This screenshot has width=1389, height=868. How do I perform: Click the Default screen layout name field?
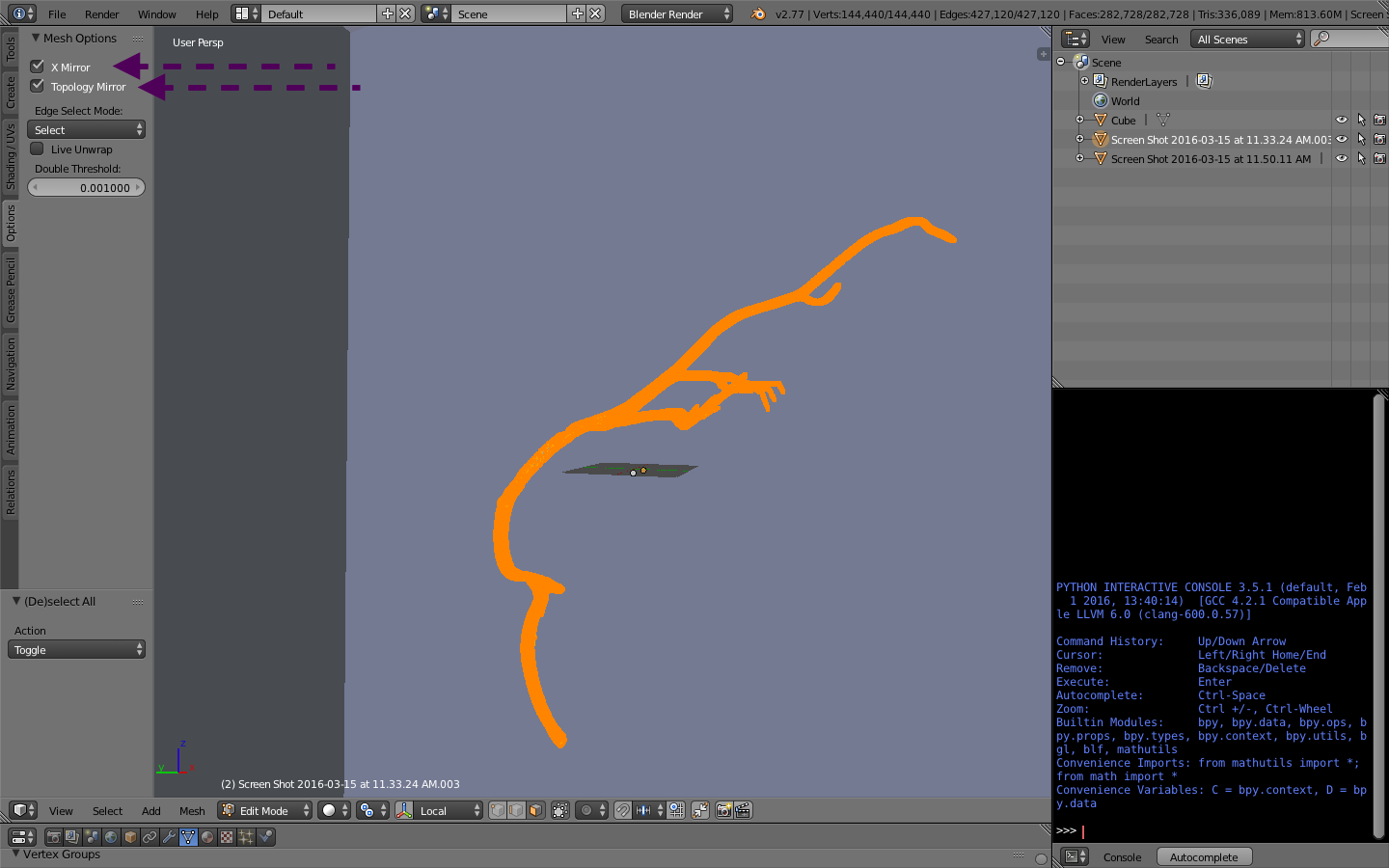[318, 14]
